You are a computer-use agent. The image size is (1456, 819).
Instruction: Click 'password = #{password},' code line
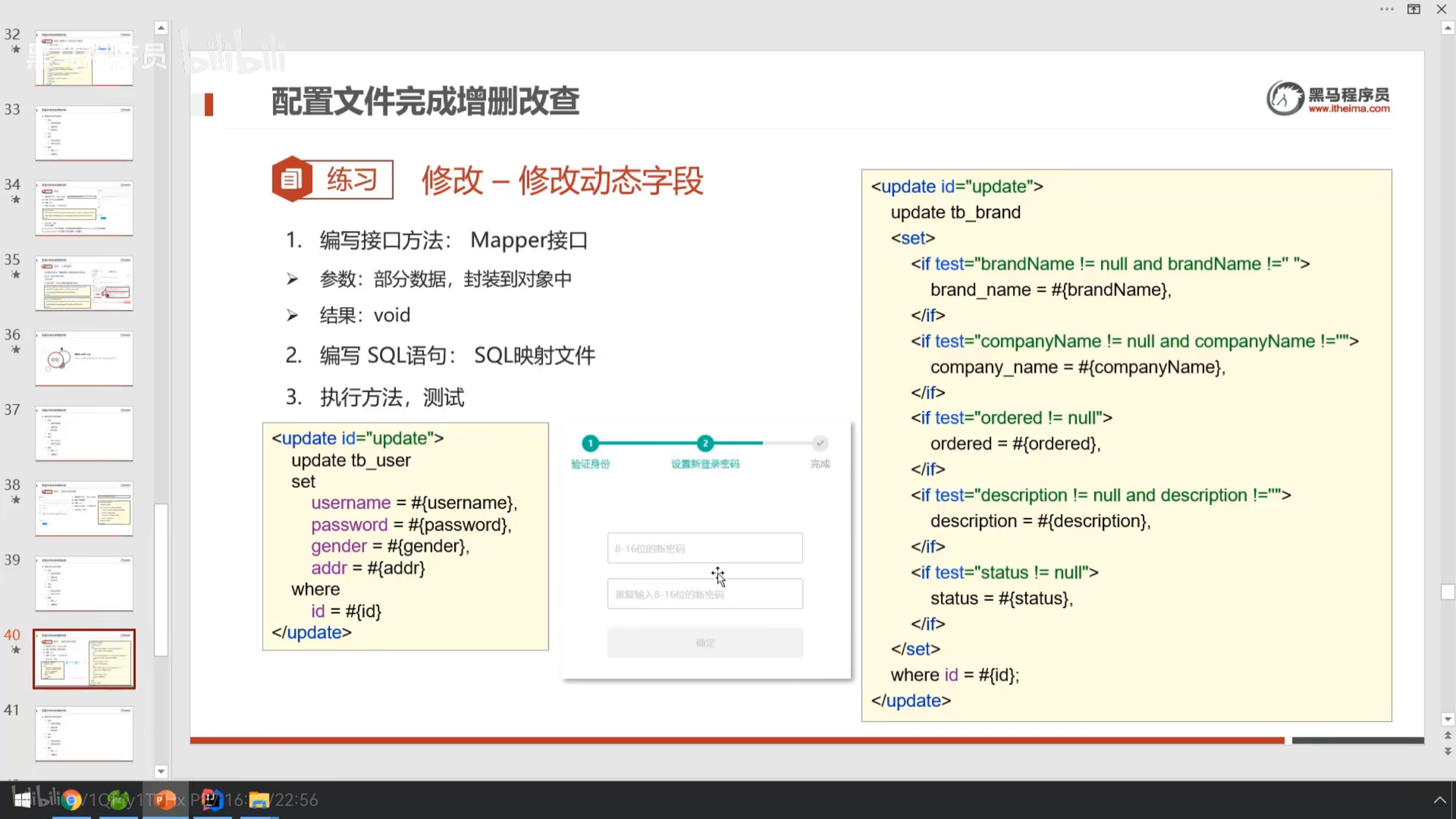[x=411, y=524]
